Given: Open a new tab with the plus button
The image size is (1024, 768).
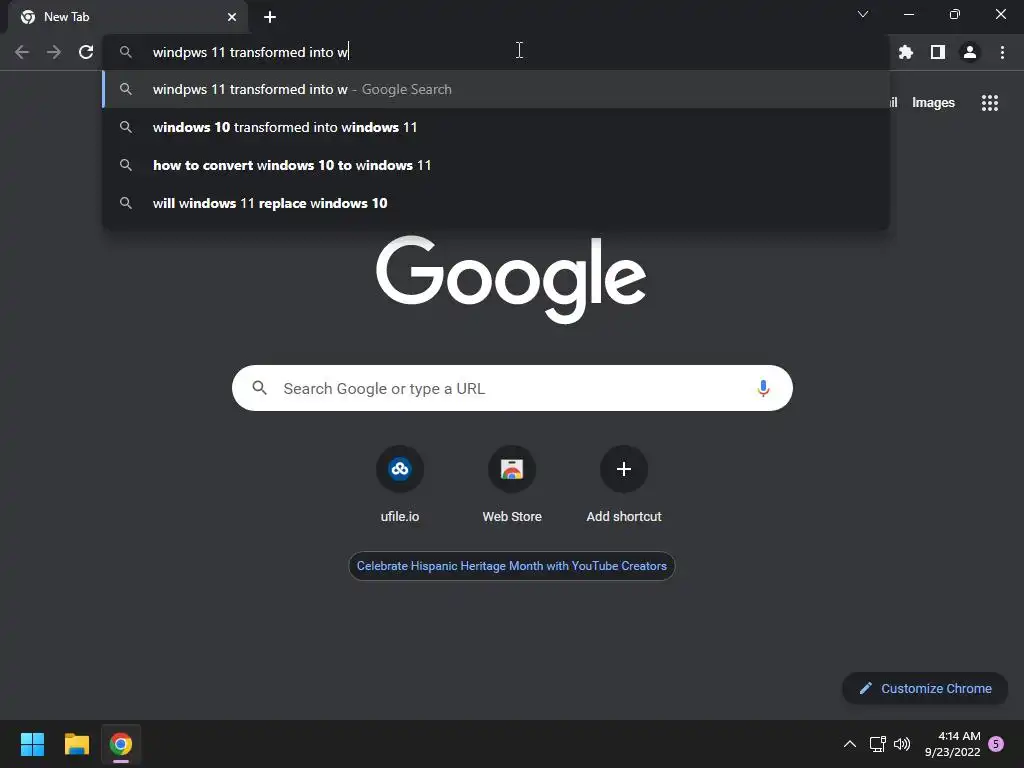Looking at the screenshot, I should (270, 17).
